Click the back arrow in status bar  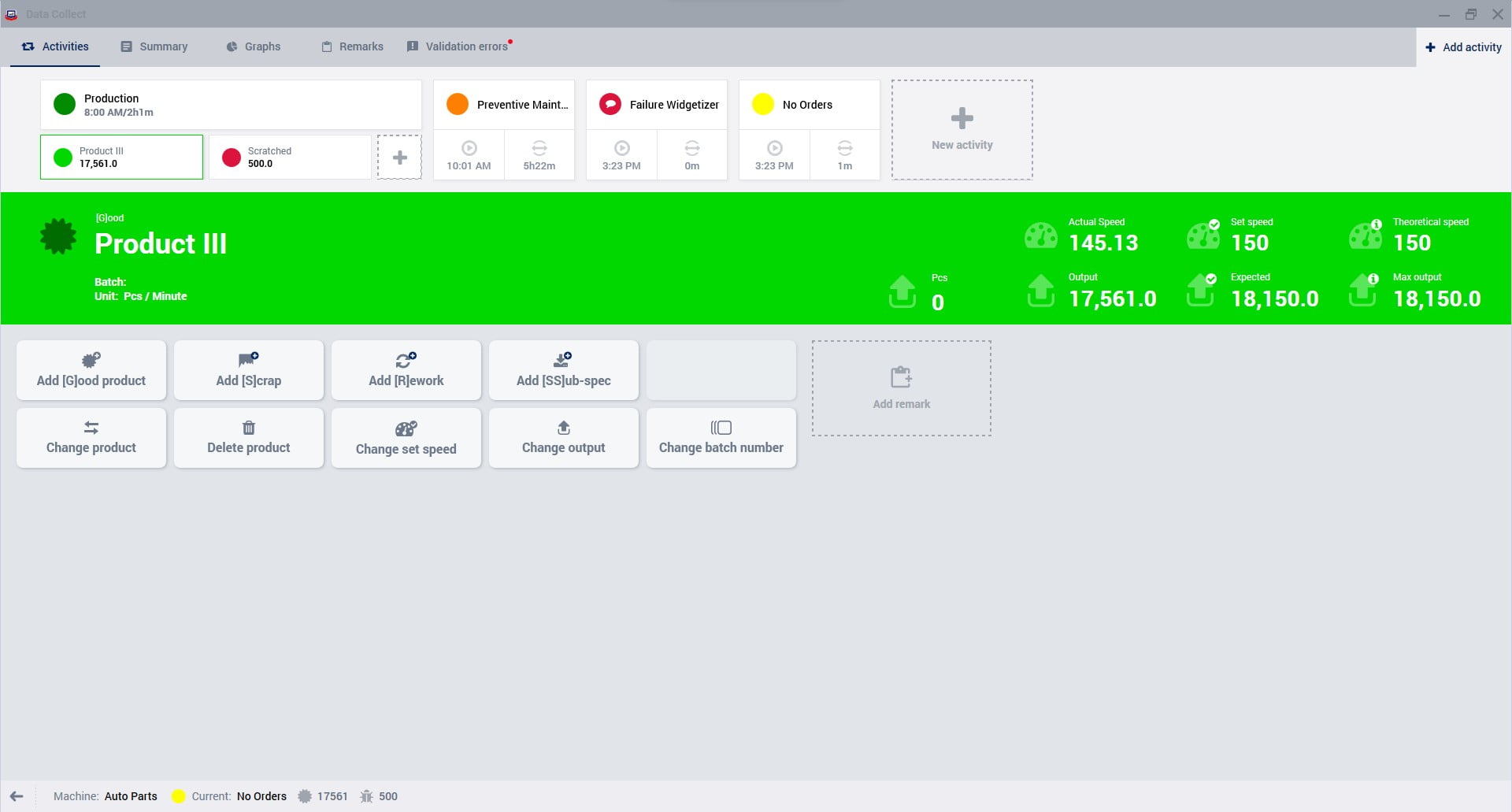tap(17, 796)
